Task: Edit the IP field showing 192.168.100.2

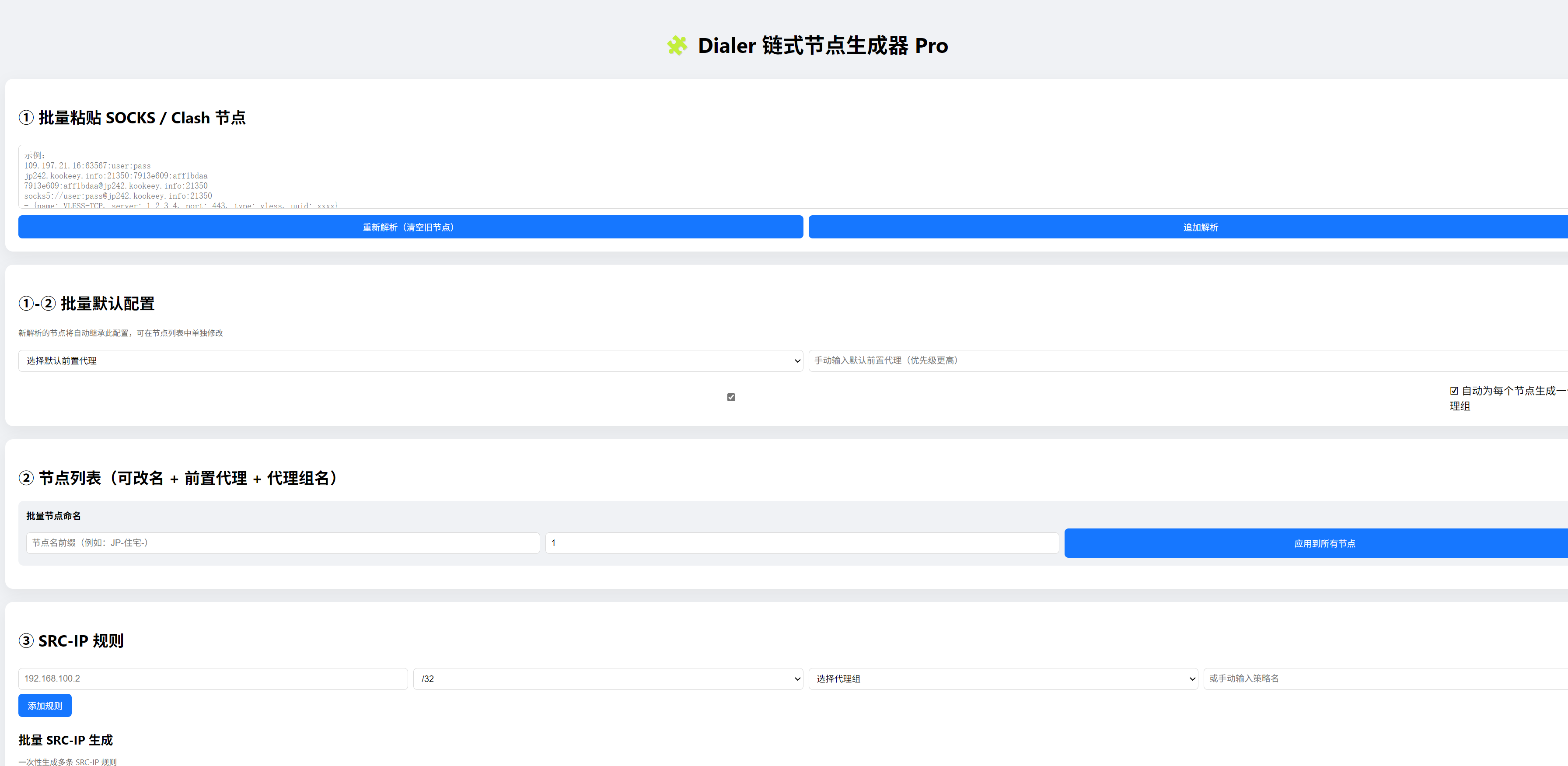Action: (213, 679)
